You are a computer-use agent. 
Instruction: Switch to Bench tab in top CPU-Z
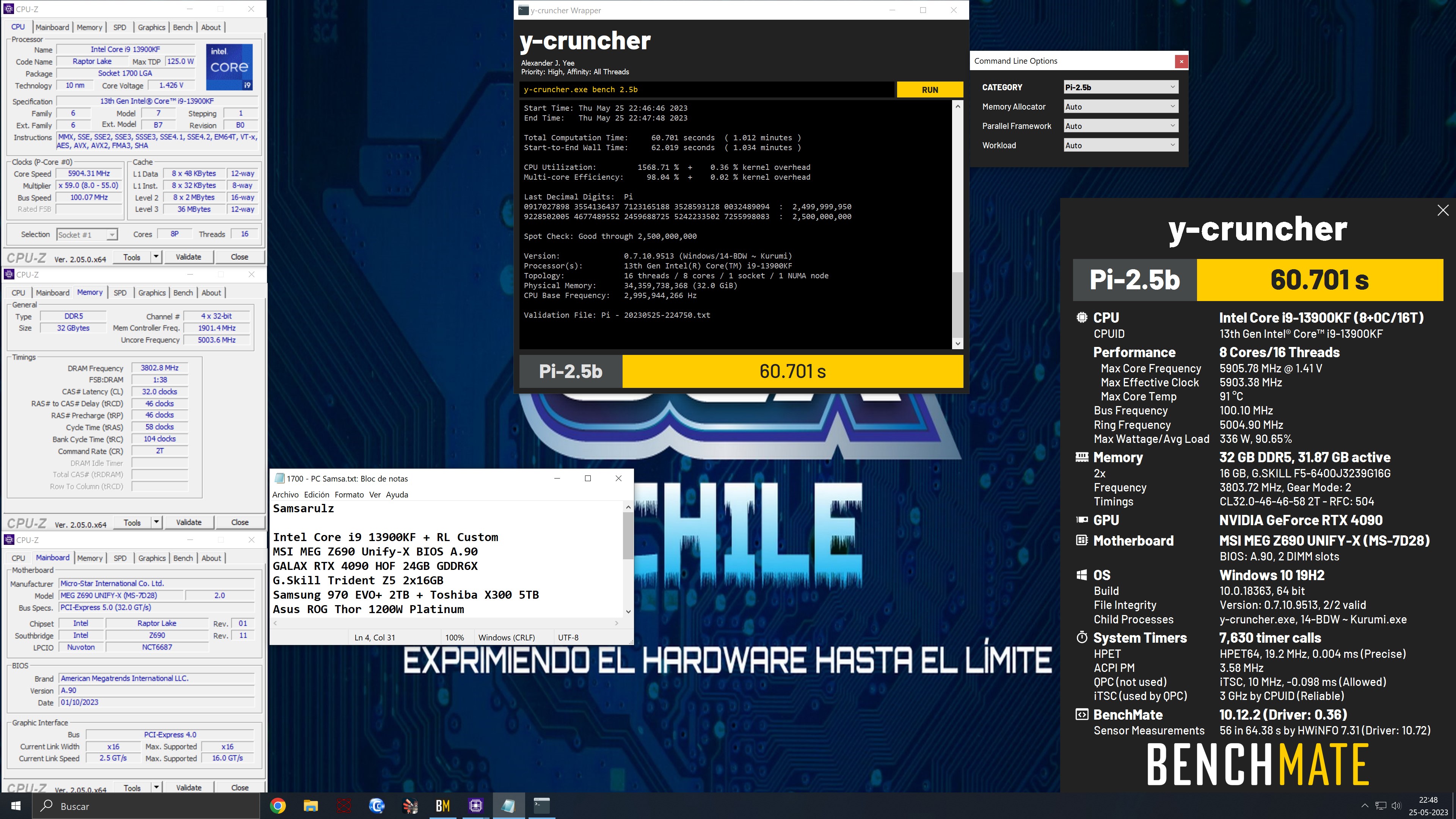pyautogui.click(x=182, y=27)
